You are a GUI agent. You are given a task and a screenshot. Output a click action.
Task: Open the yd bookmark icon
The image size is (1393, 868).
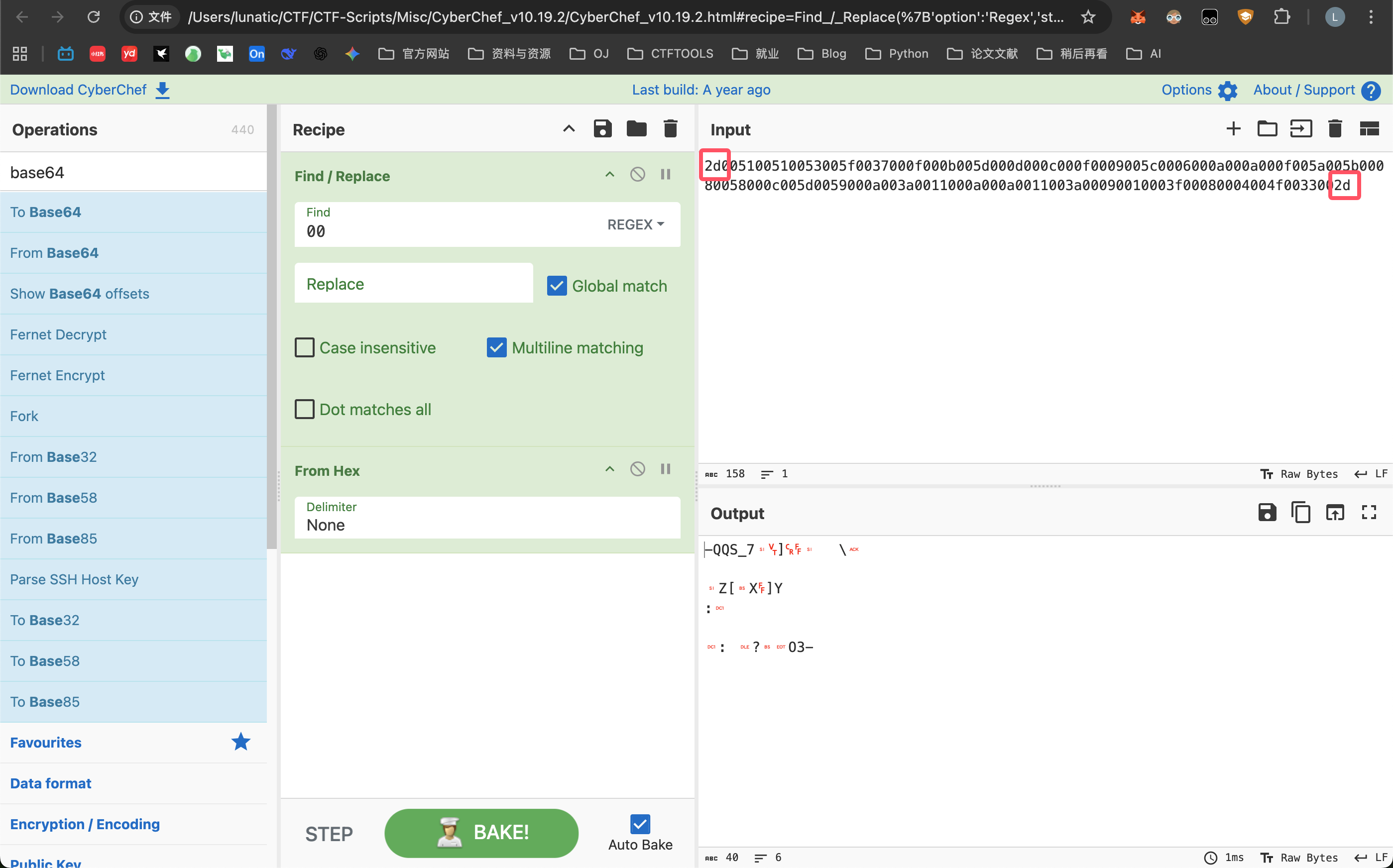129,53
